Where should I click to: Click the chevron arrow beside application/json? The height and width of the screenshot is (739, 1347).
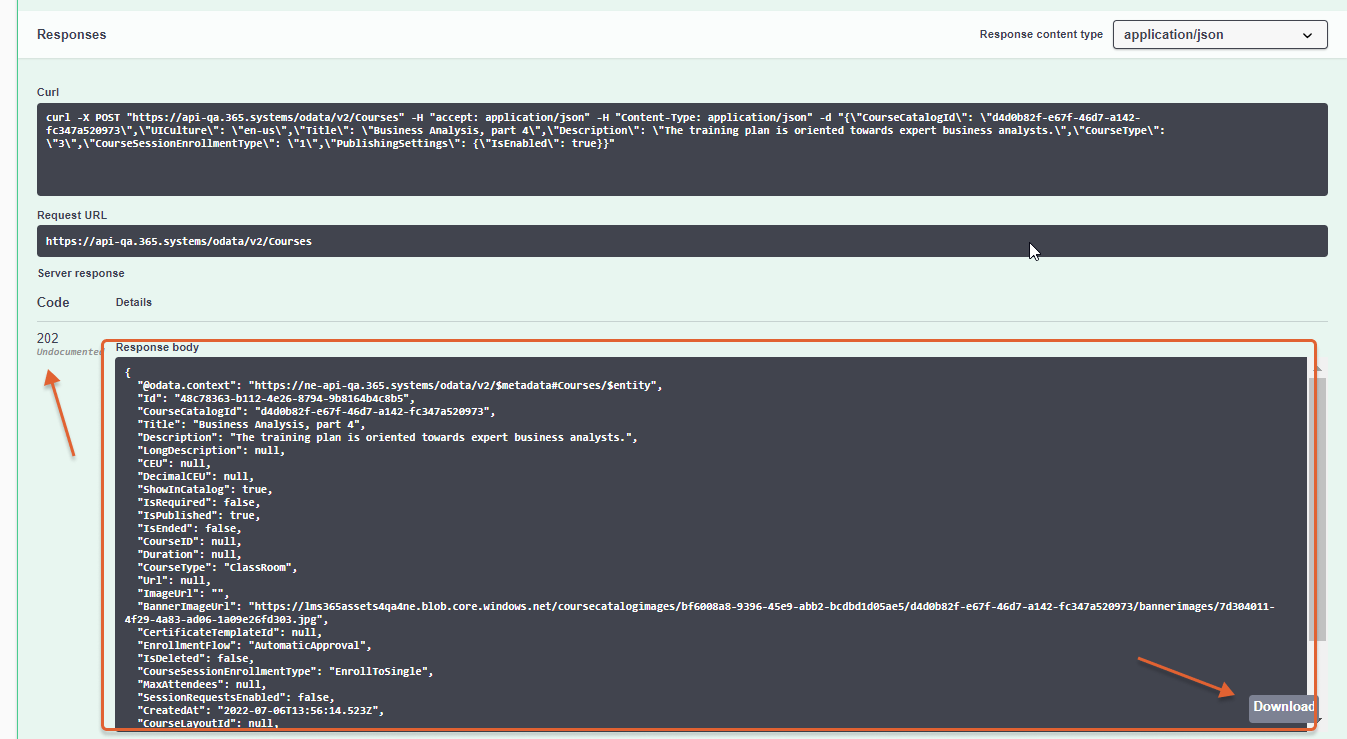click(x=1307, y=35)
